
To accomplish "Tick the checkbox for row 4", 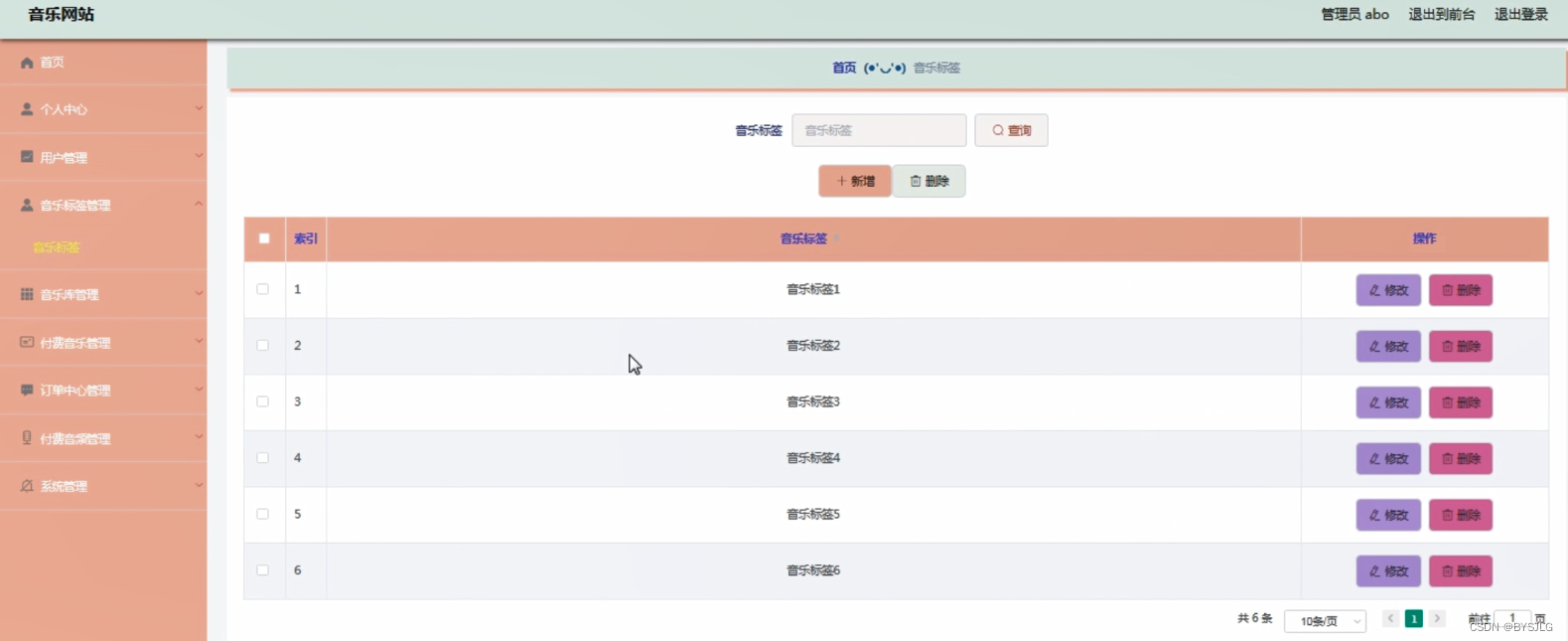I will pos(262,457).
